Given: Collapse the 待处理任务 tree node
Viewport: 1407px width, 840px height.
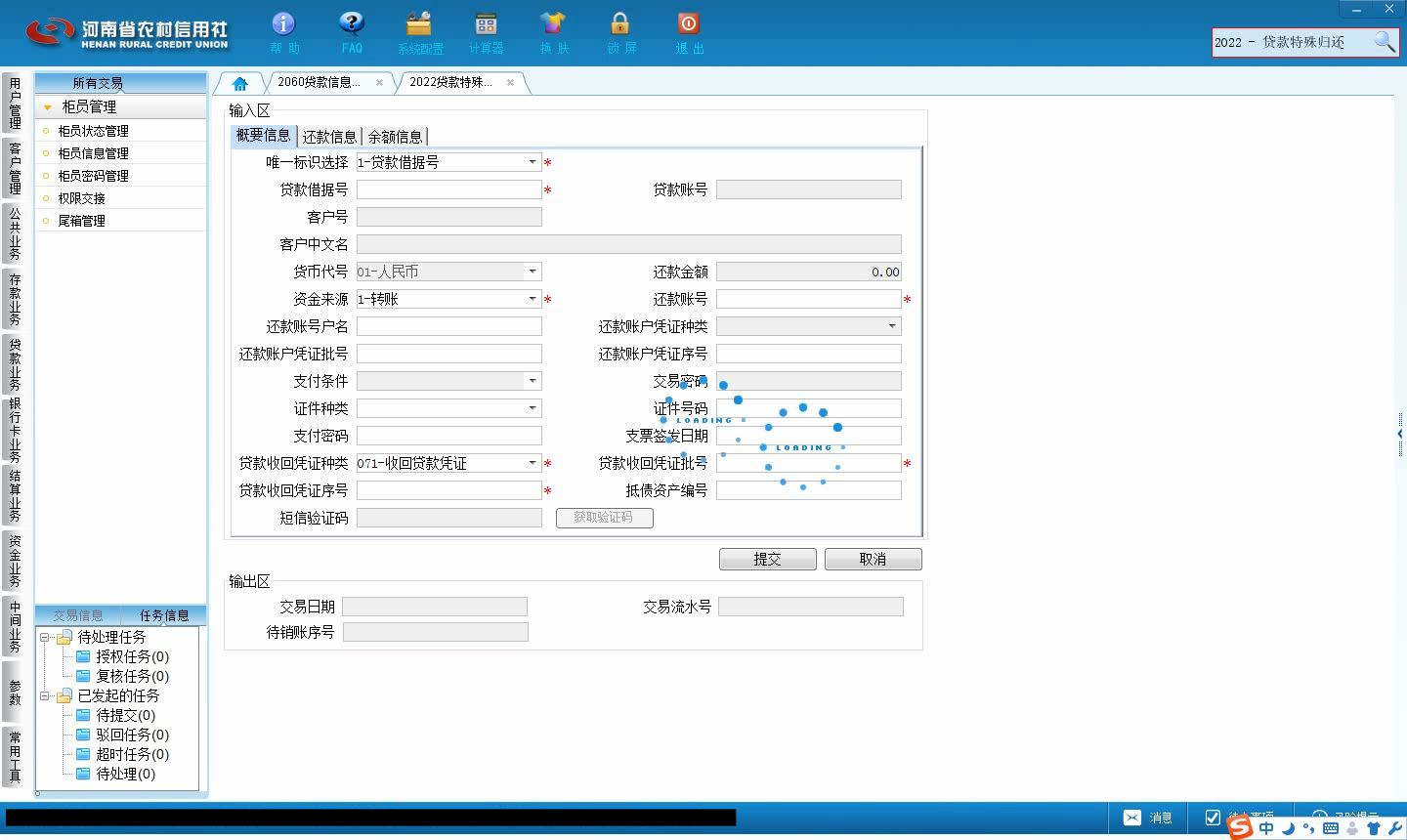Looking at the screenshot, I should coord(44,638).
